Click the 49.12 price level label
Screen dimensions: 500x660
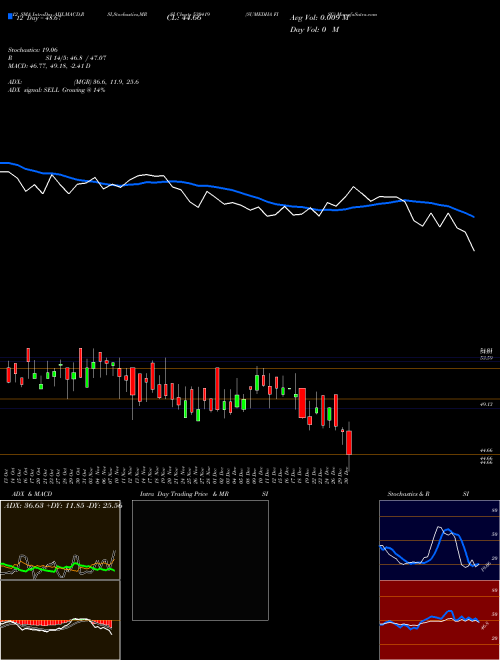(x=486, y=404)
